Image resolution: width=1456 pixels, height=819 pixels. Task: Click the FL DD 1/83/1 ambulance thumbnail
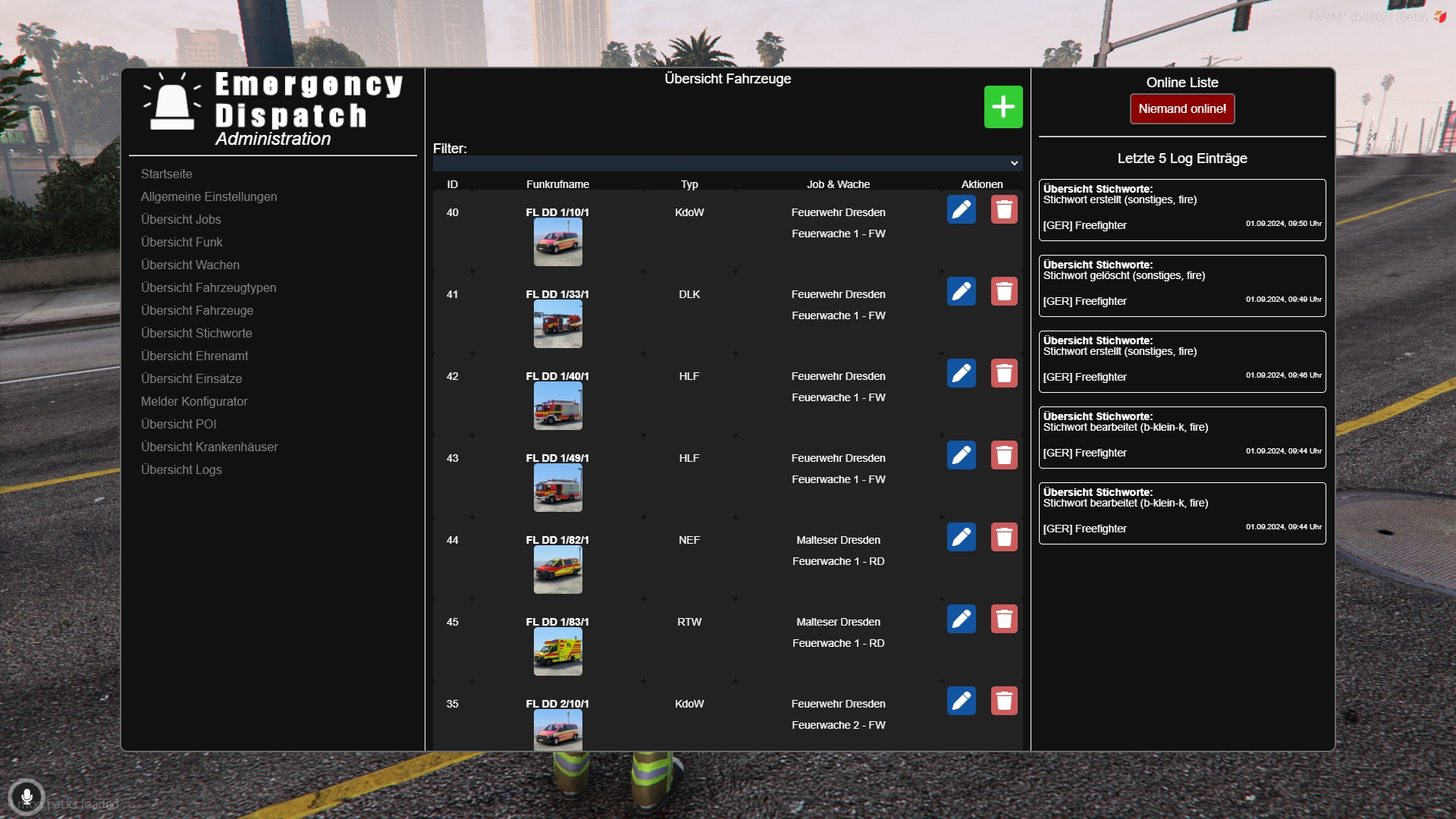click(x=557, y=651)
